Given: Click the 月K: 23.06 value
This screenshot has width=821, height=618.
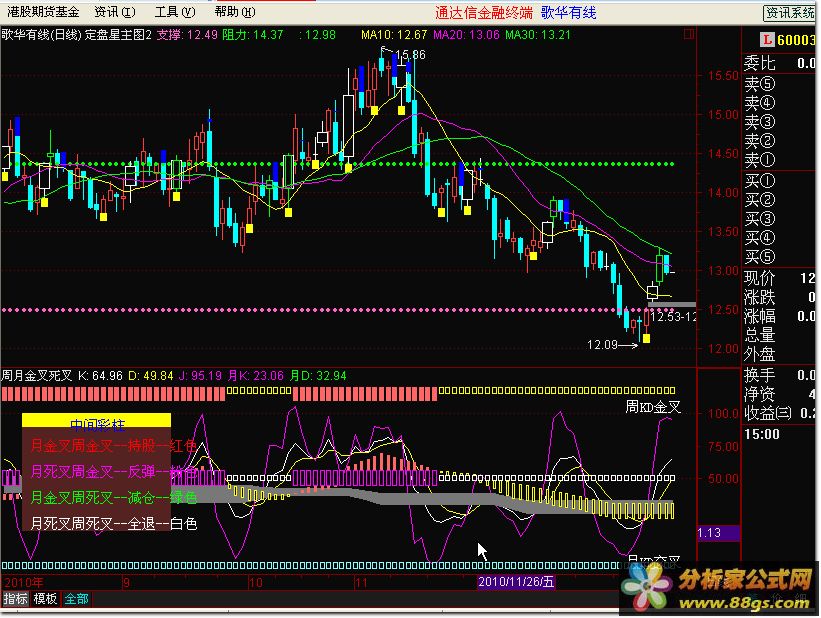Looking at the screenshot, I should 256,376.
